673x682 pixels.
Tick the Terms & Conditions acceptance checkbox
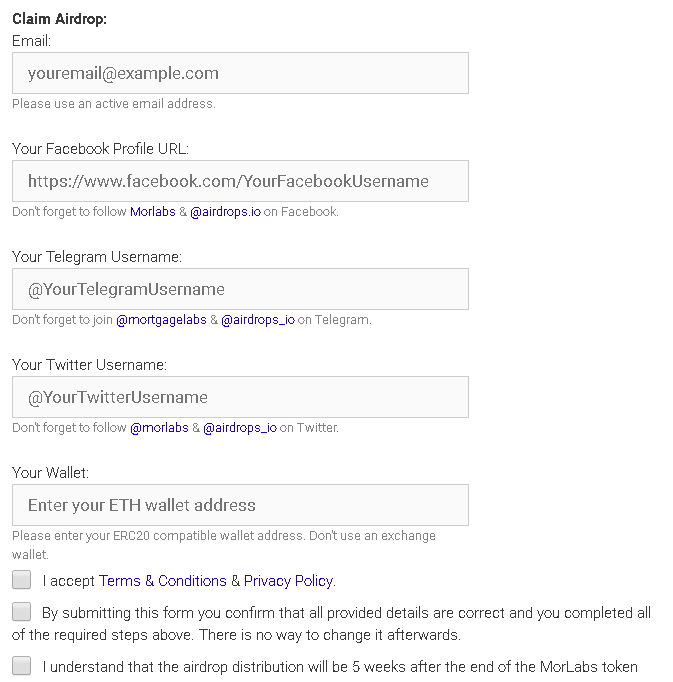[22, 580]
